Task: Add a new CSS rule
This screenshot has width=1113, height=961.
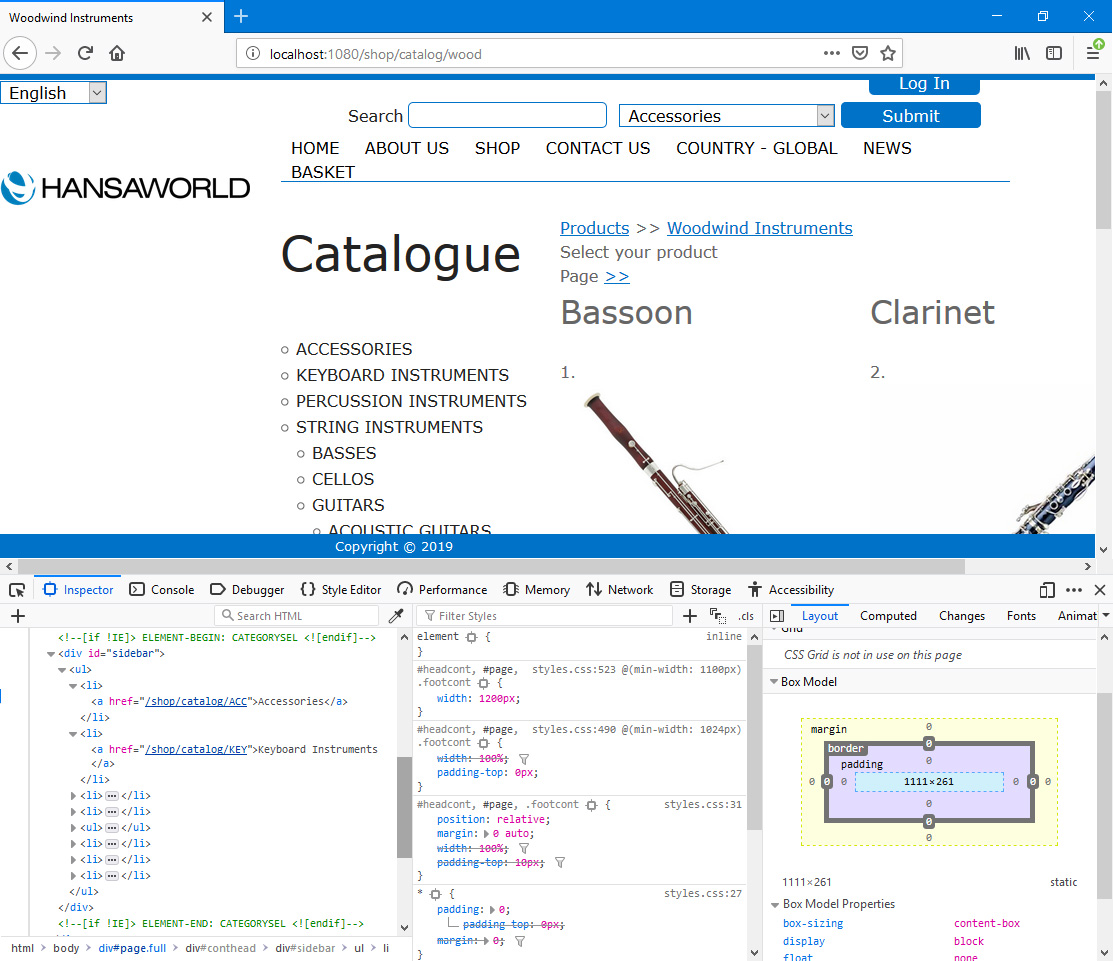Action: tap(690, 616)
